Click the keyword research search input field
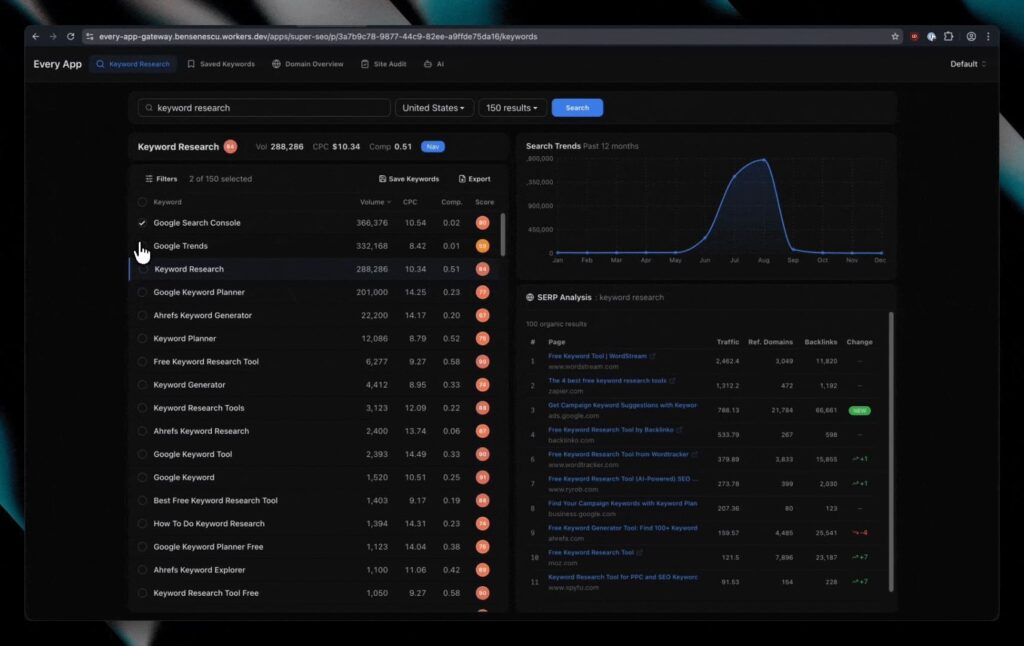The width and height of the screenshot is (1024, 646). click(265, 108)
